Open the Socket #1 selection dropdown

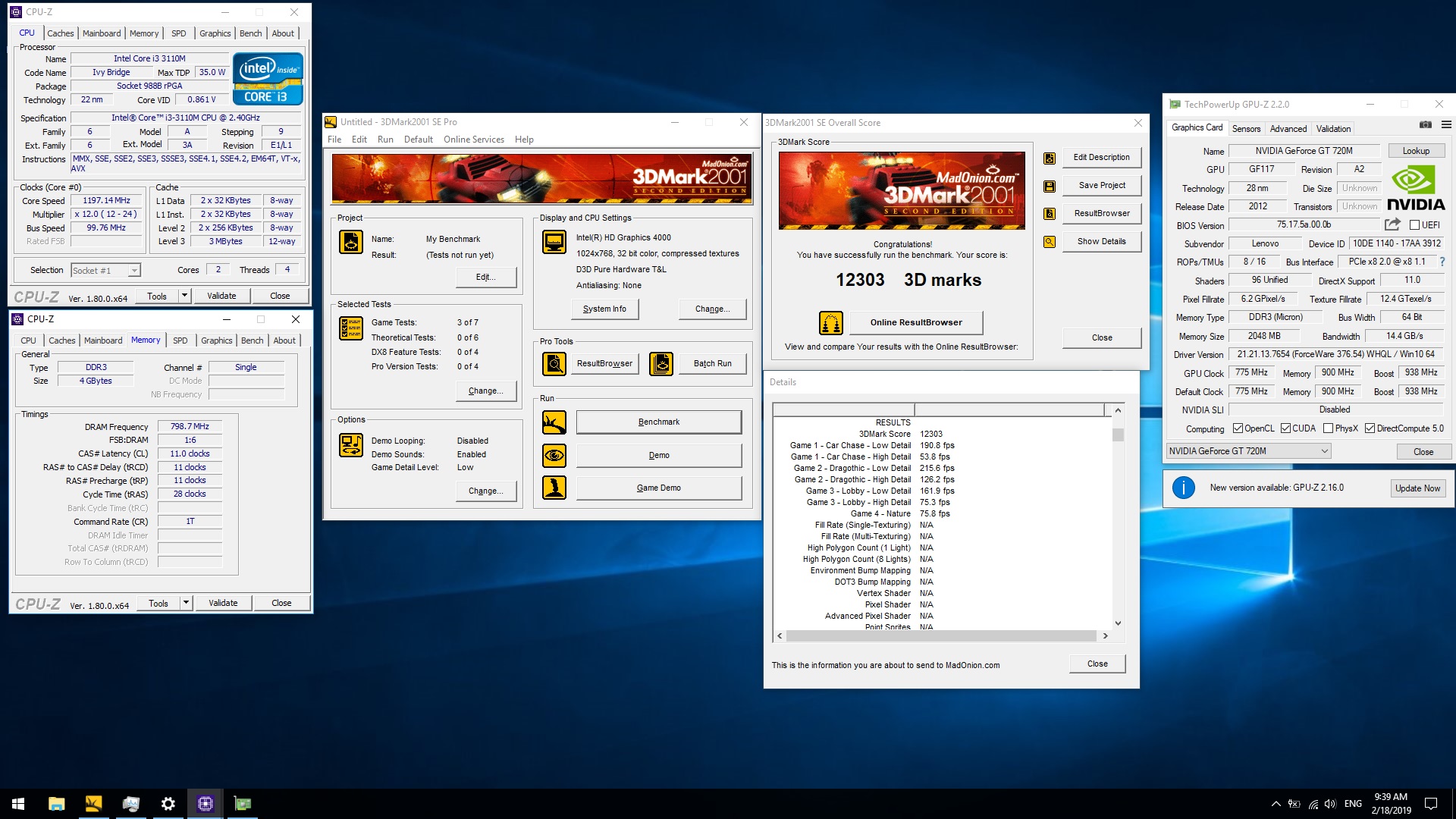106,271
